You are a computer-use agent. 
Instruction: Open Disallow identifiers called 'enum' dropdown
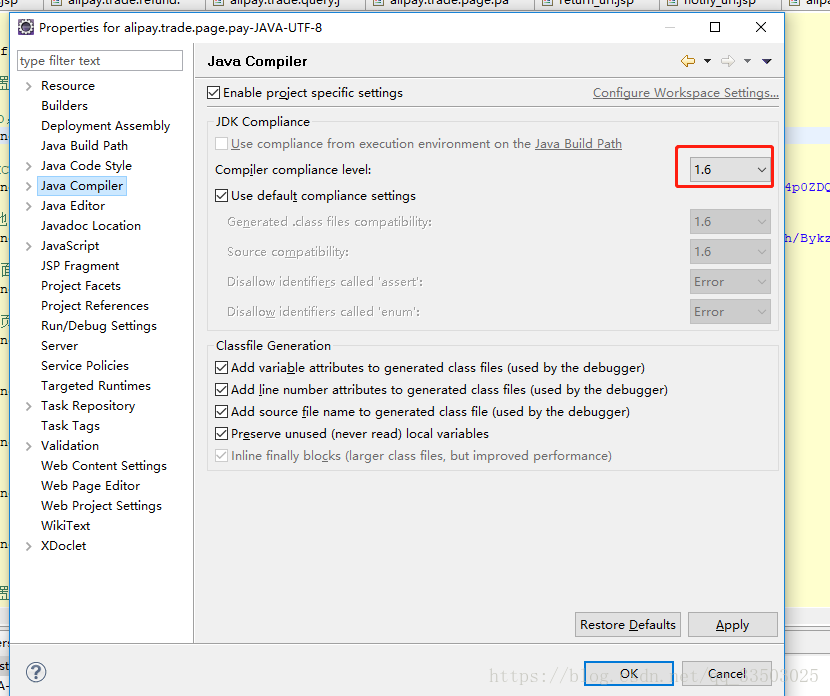[x=729, y=312]
